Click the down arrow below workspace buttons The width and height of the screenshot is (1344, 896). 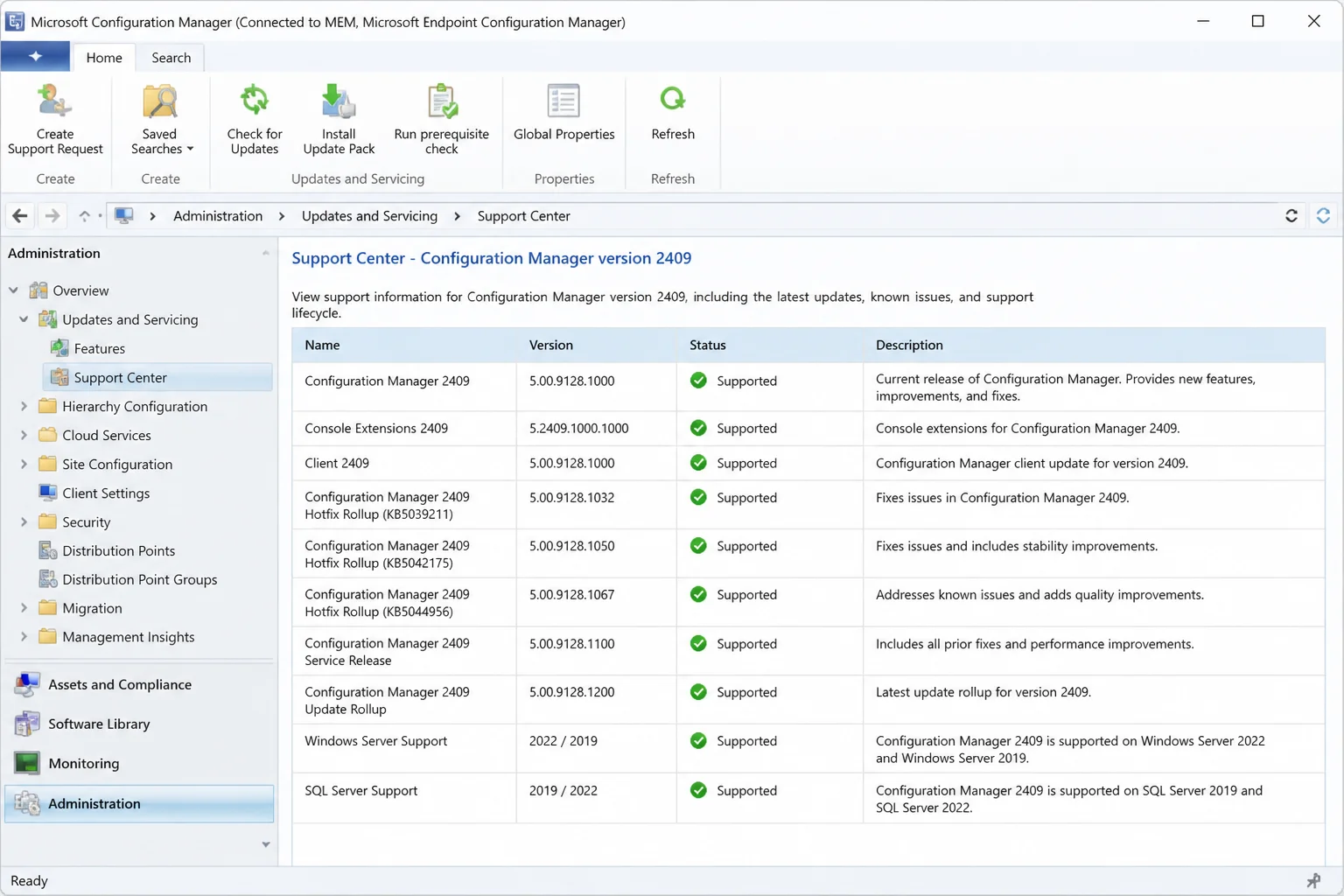(266, 844)
